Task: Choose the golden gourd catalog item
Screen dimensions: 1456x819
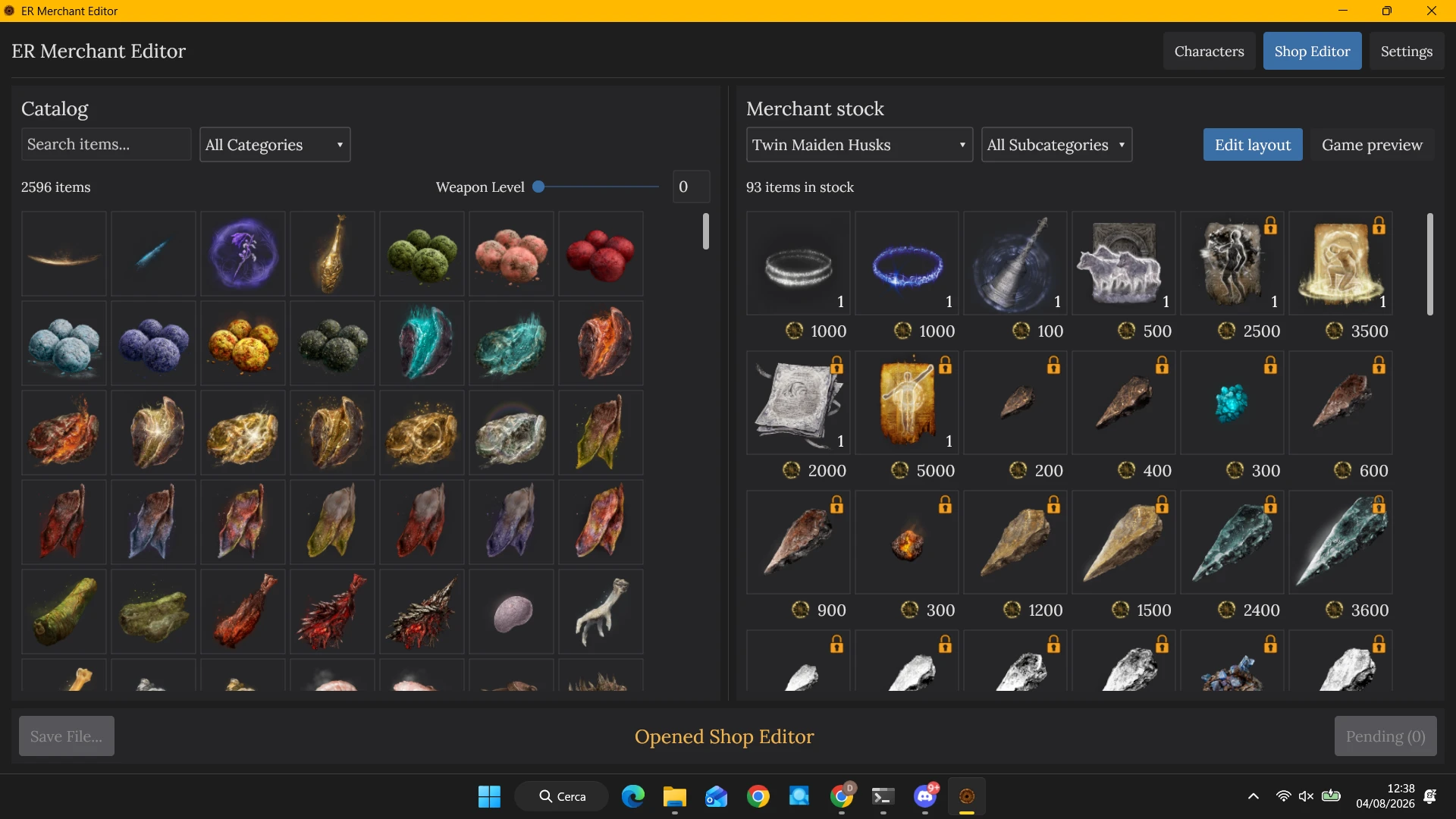Action: (332, 253)
